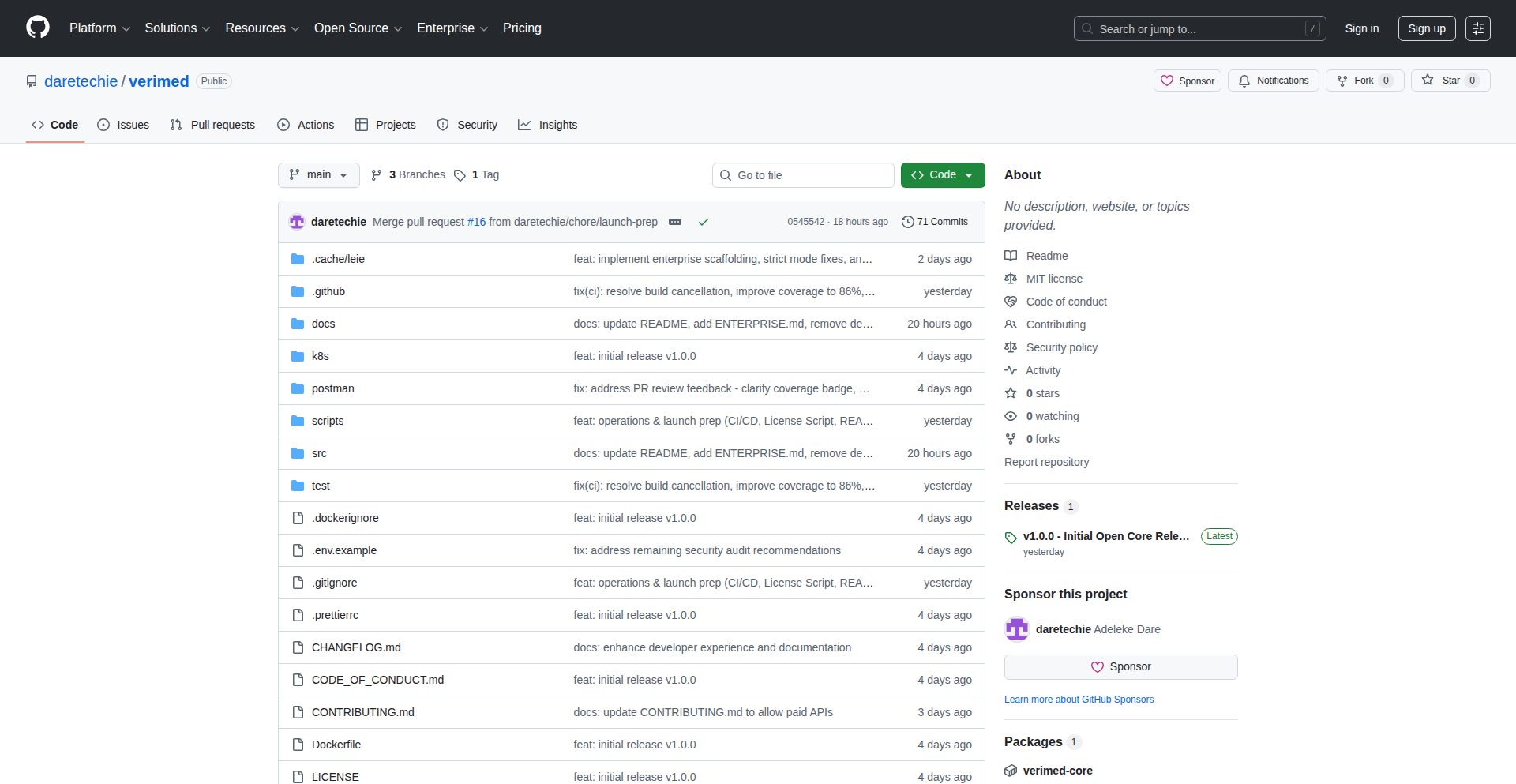Click the Sign up button
The image size is (1516, 784).
click(1426, 28)
